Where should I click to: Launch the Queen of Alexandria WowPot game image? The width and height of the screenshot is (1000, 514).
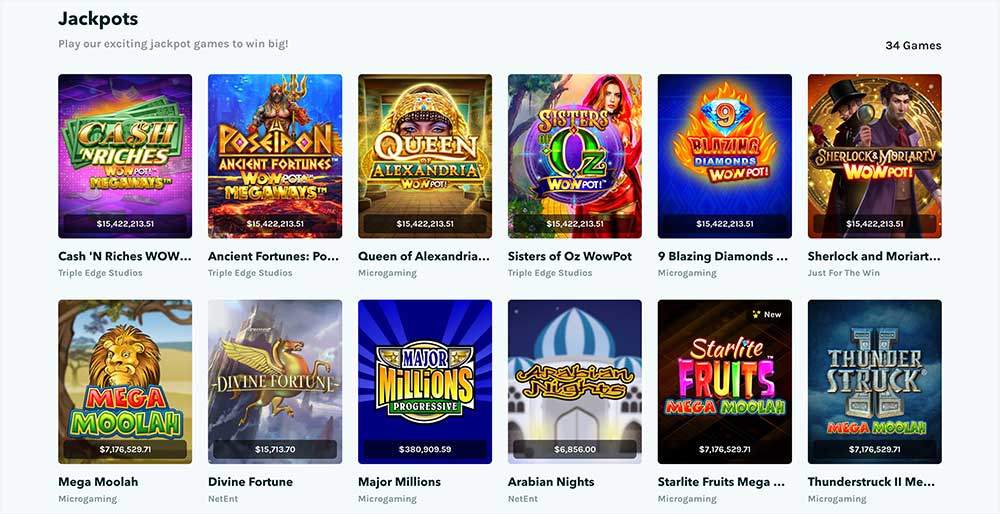(425, 156)
